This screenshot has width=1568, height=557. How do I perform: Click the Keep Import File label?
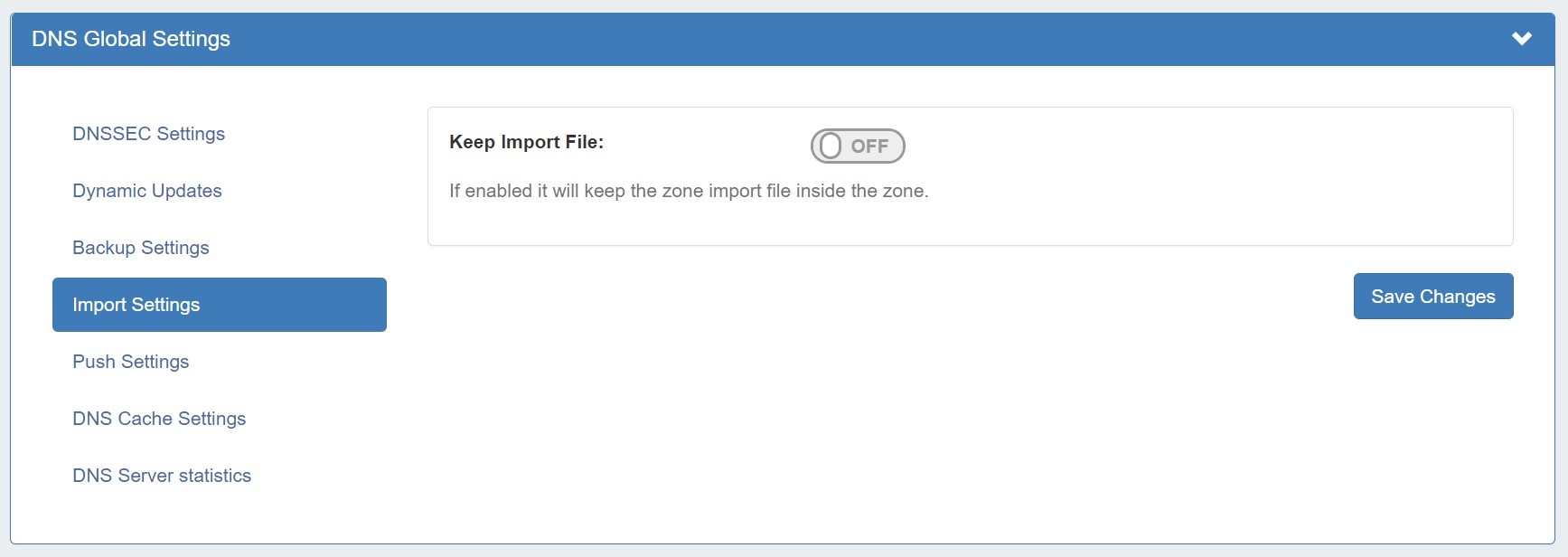tap(526, 142)
